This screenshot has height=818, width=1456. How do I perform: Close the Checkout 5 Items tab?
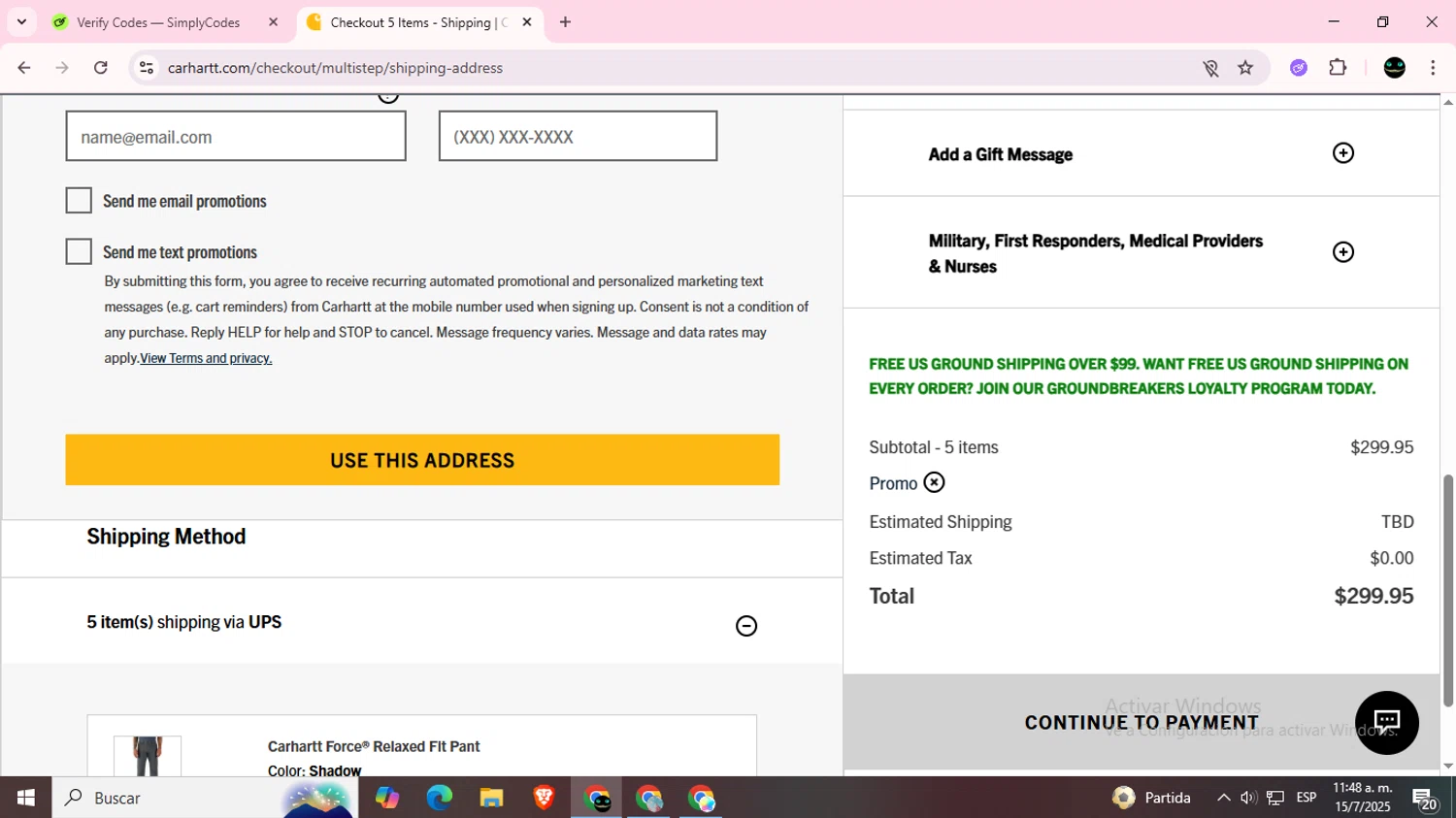527,22
